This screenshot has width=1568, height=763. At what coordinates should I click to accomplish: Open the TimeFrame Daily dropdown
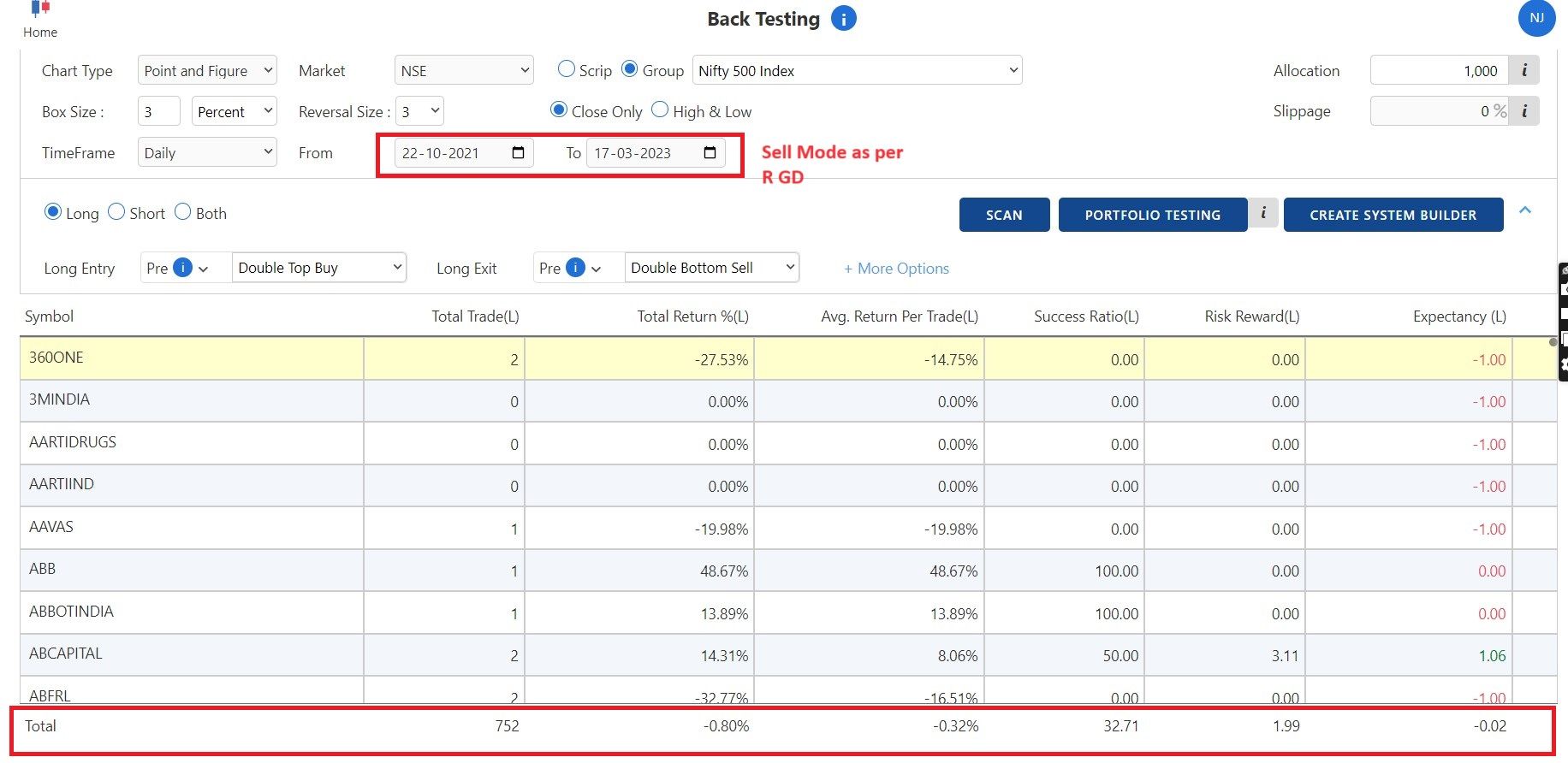[x=207, y=152]
